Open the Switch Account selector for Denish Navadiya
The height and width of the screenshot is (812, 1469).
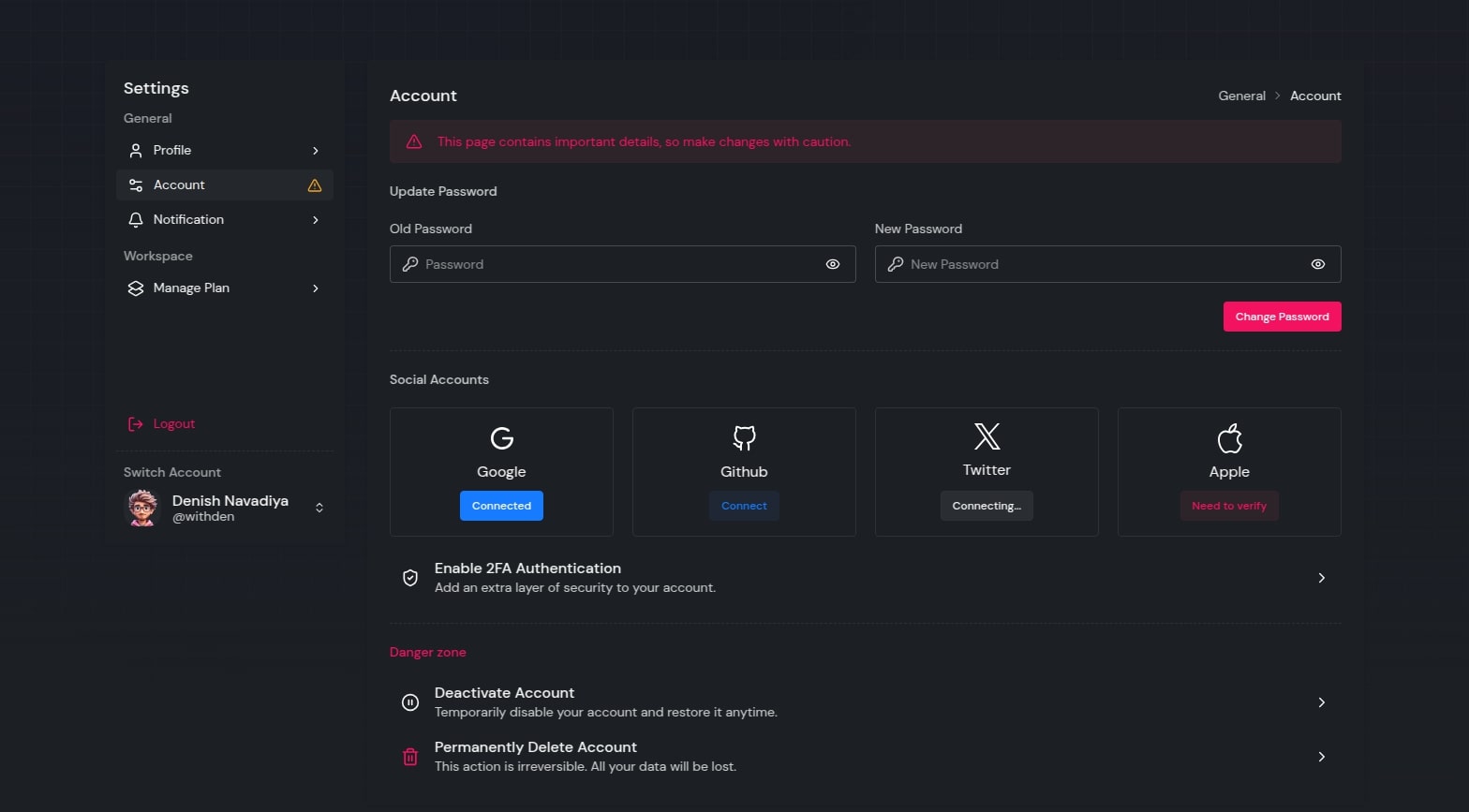point(319,508)
